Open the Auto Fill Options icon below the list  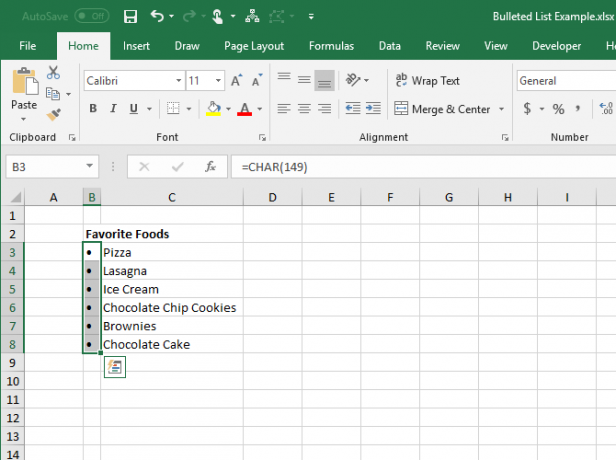point(115,367)
